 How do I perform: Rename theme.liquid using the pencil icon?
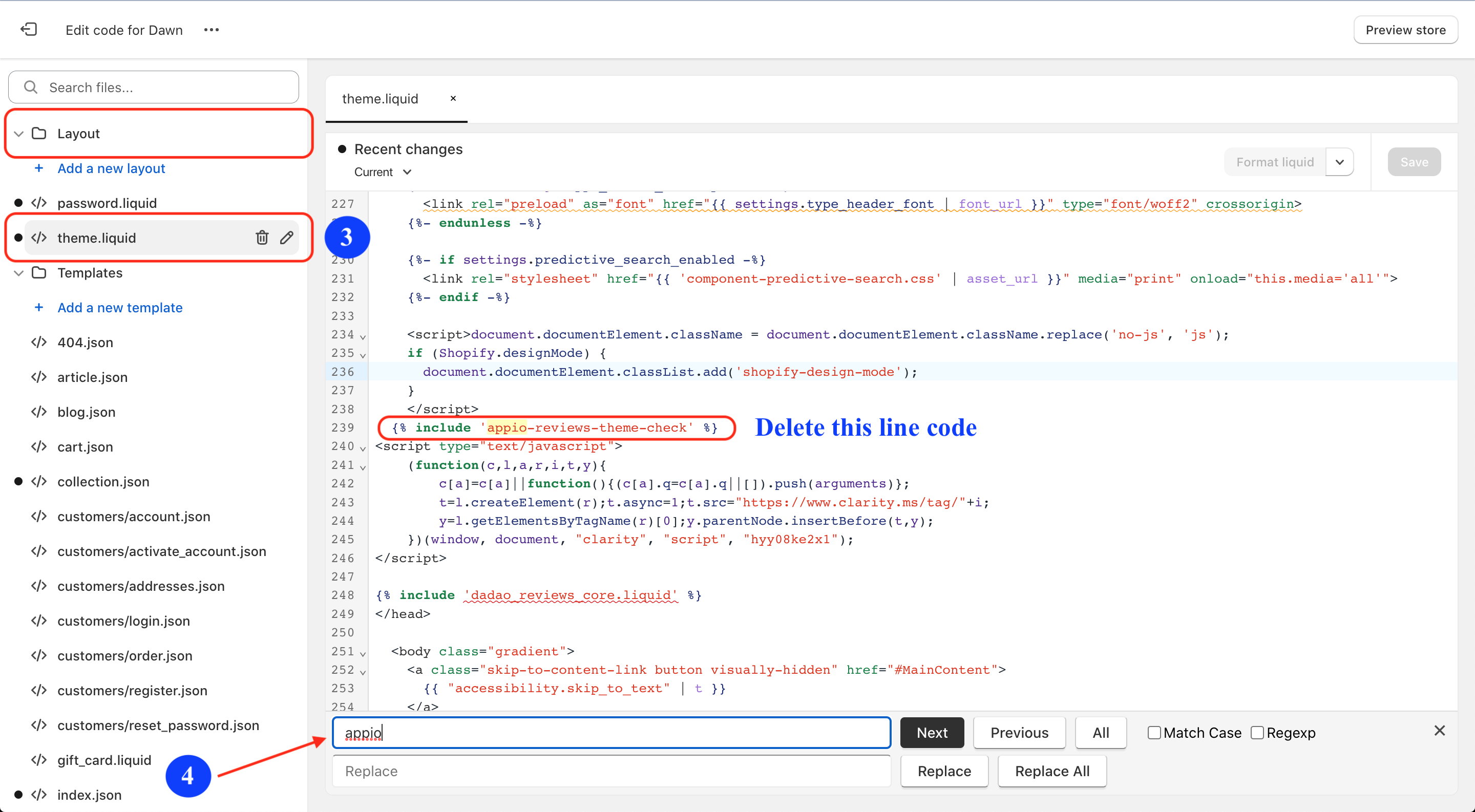pyautogui.click(x=287, y=238)
